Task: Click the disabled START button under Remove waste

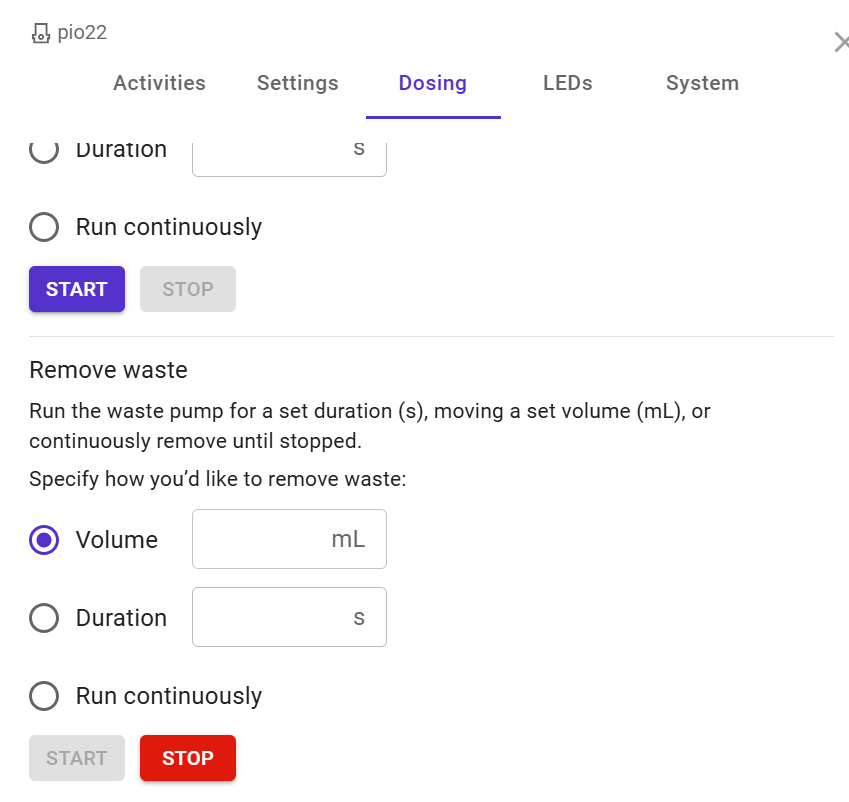Action: [x=77, y=758]
